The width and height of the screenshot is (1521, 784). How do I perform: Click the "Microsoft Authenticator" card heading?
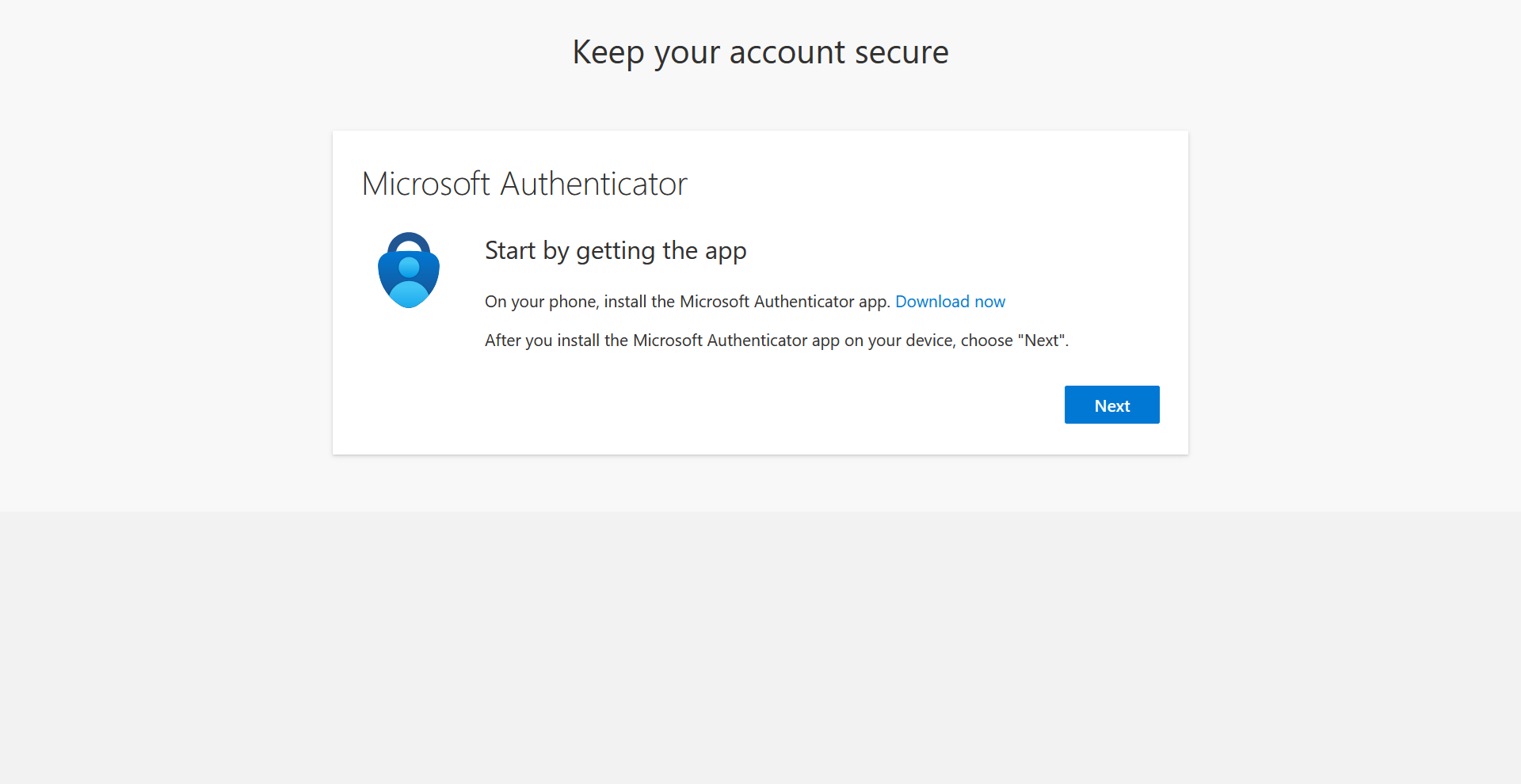(524, 184)
